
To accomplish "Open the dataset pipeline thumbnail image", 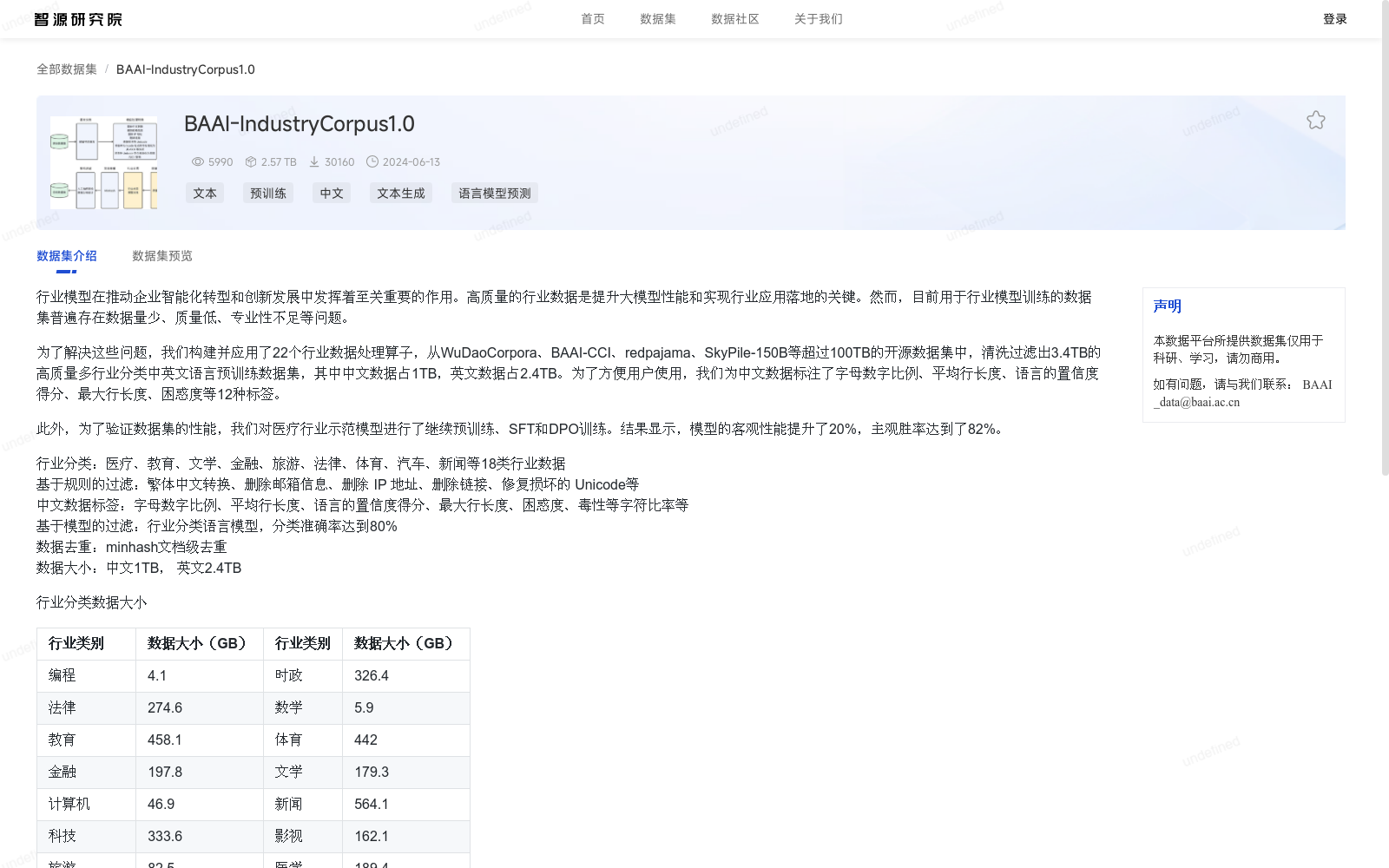I will pos(104,162).
